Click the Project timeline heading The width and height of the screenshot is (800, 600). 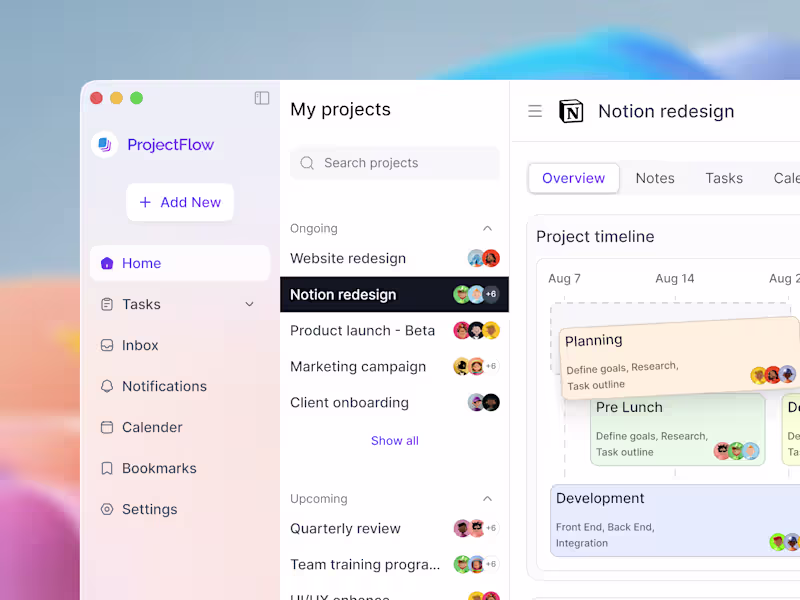click(x=595, y=237)
